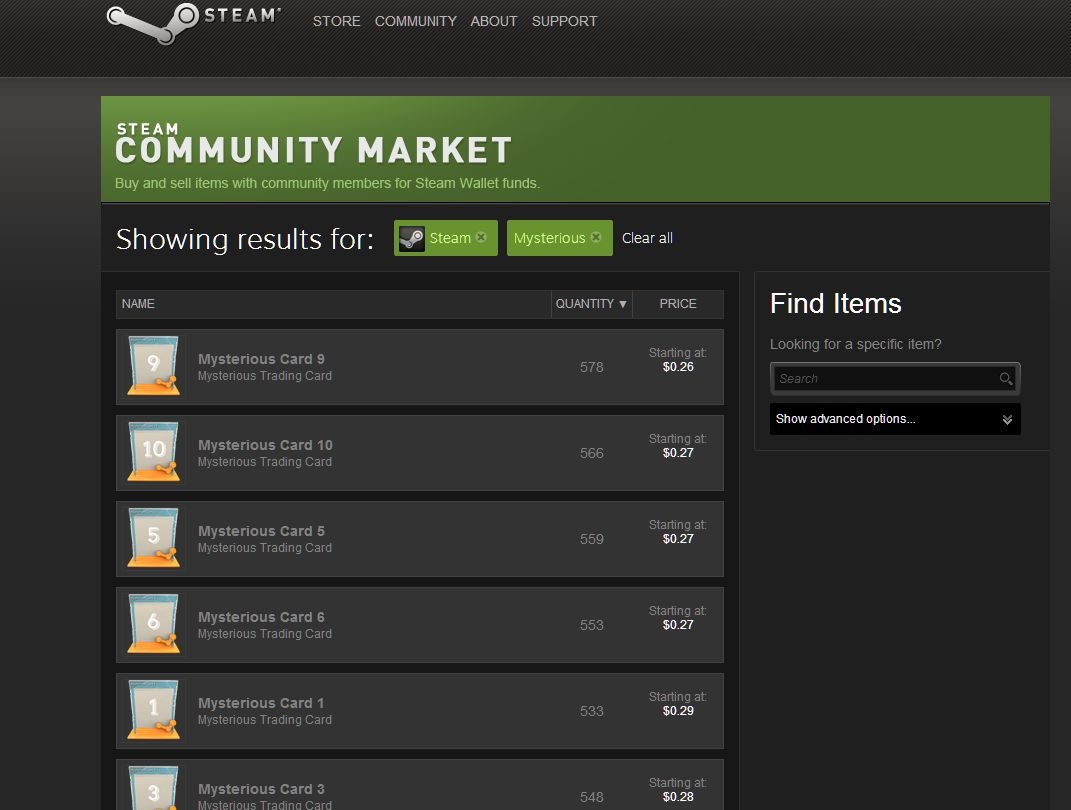1071x810 pixels.
Task: Click the quantity value 578
Action: tap(592, 367)
